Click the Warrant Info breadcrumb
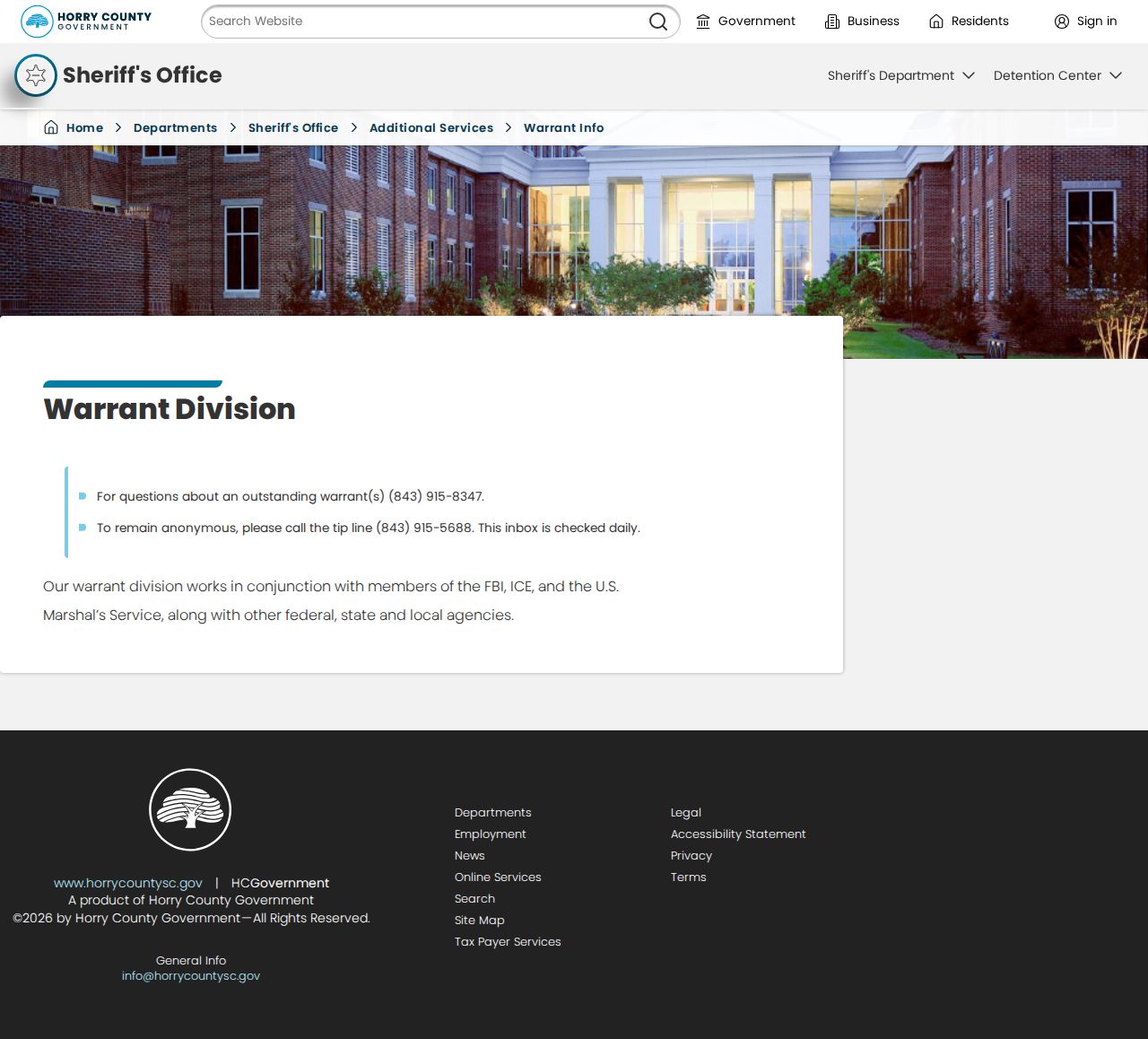Screen dimensions: 1148x1039 click(563, 127)
